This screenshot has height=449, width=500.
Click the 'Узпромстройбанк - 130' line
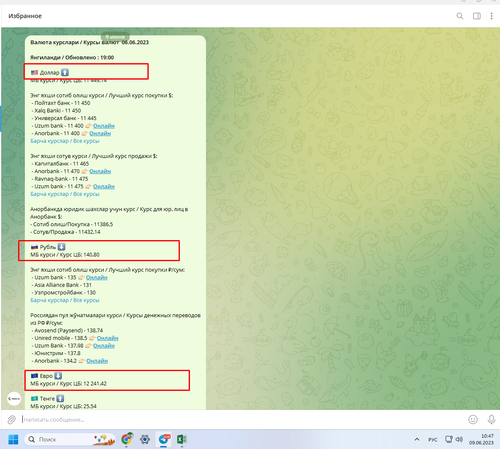[x=63, y=293]
